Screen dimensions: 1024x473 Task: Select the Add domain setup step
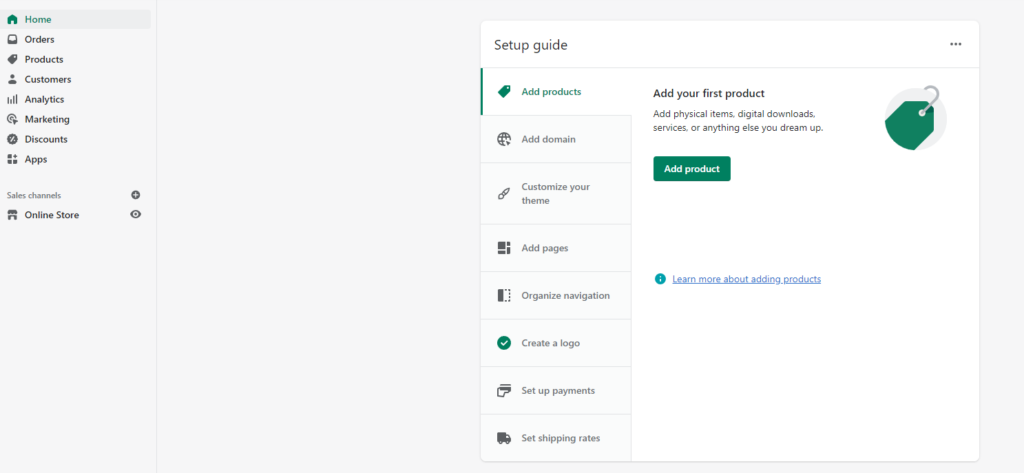pos(556,139)
